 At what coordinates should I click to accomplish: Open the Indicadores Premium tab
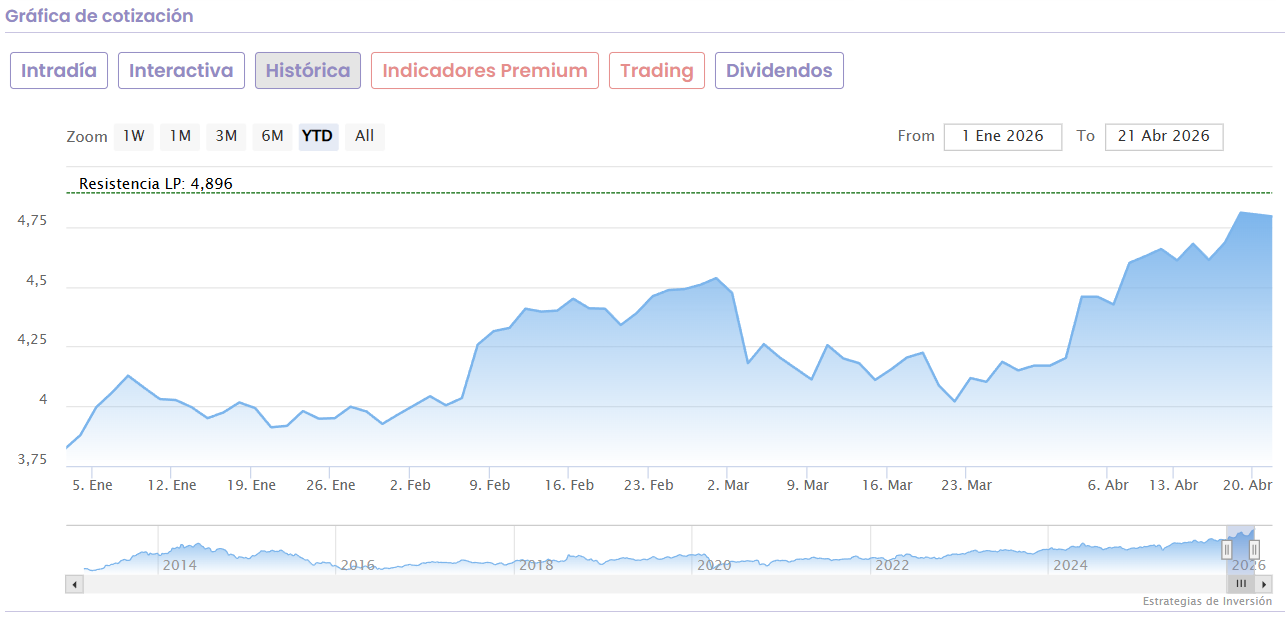point(485,71)
